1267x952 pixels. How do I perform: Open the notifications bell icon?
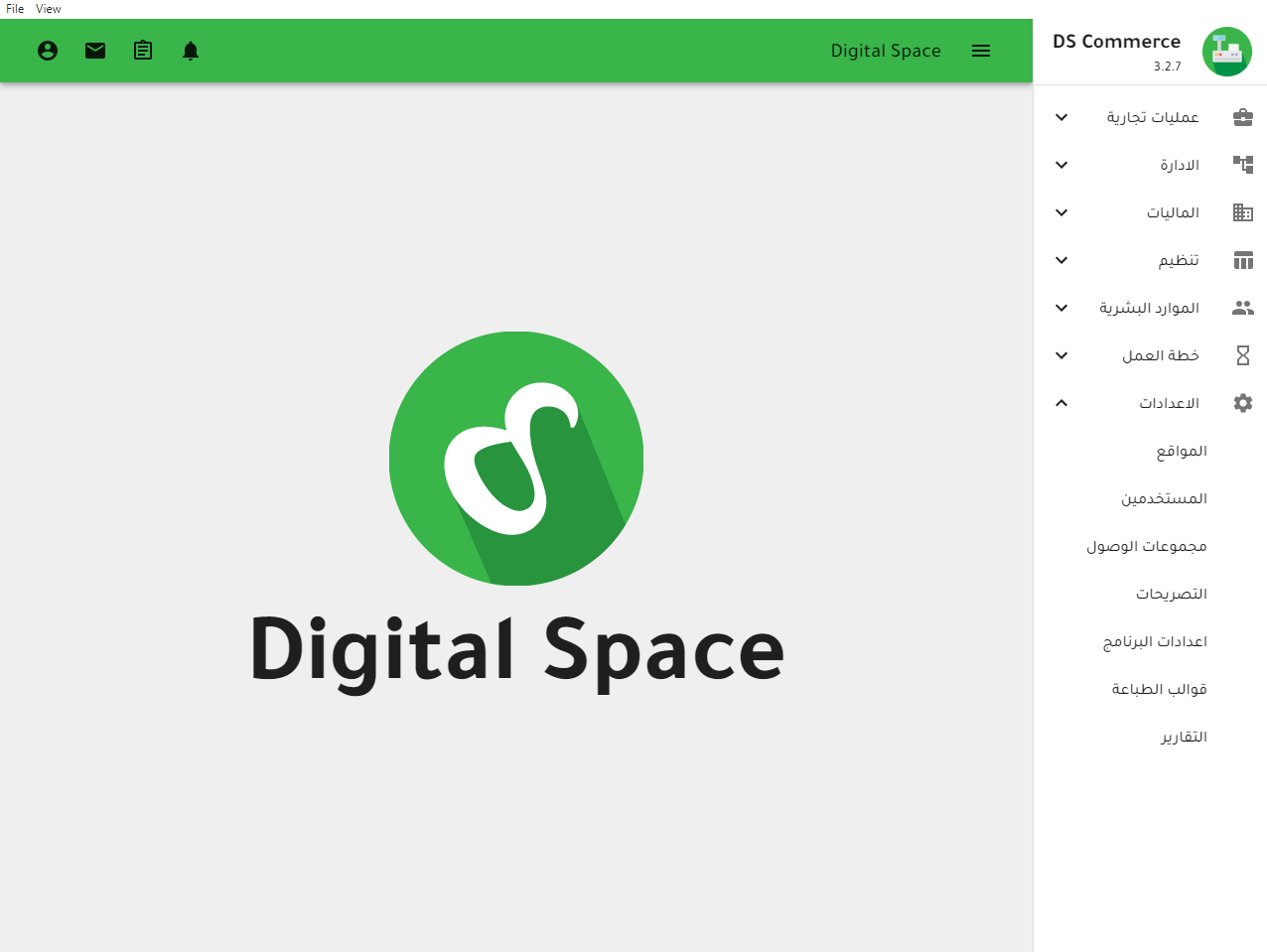191,51
